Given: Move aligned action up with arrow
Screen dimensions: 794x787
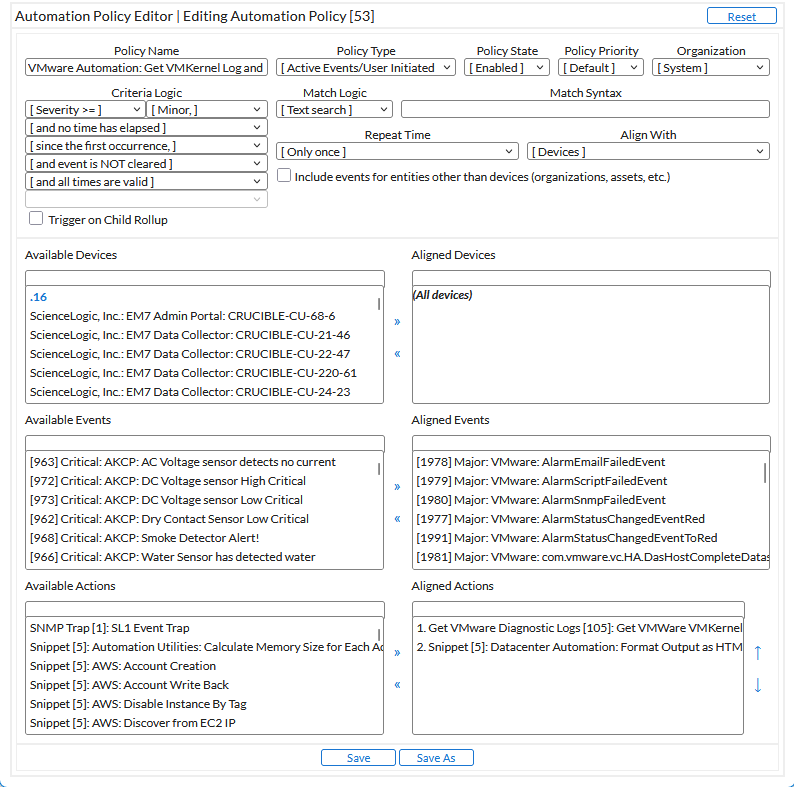Looking at the screenshot, I should pos(758,653).
